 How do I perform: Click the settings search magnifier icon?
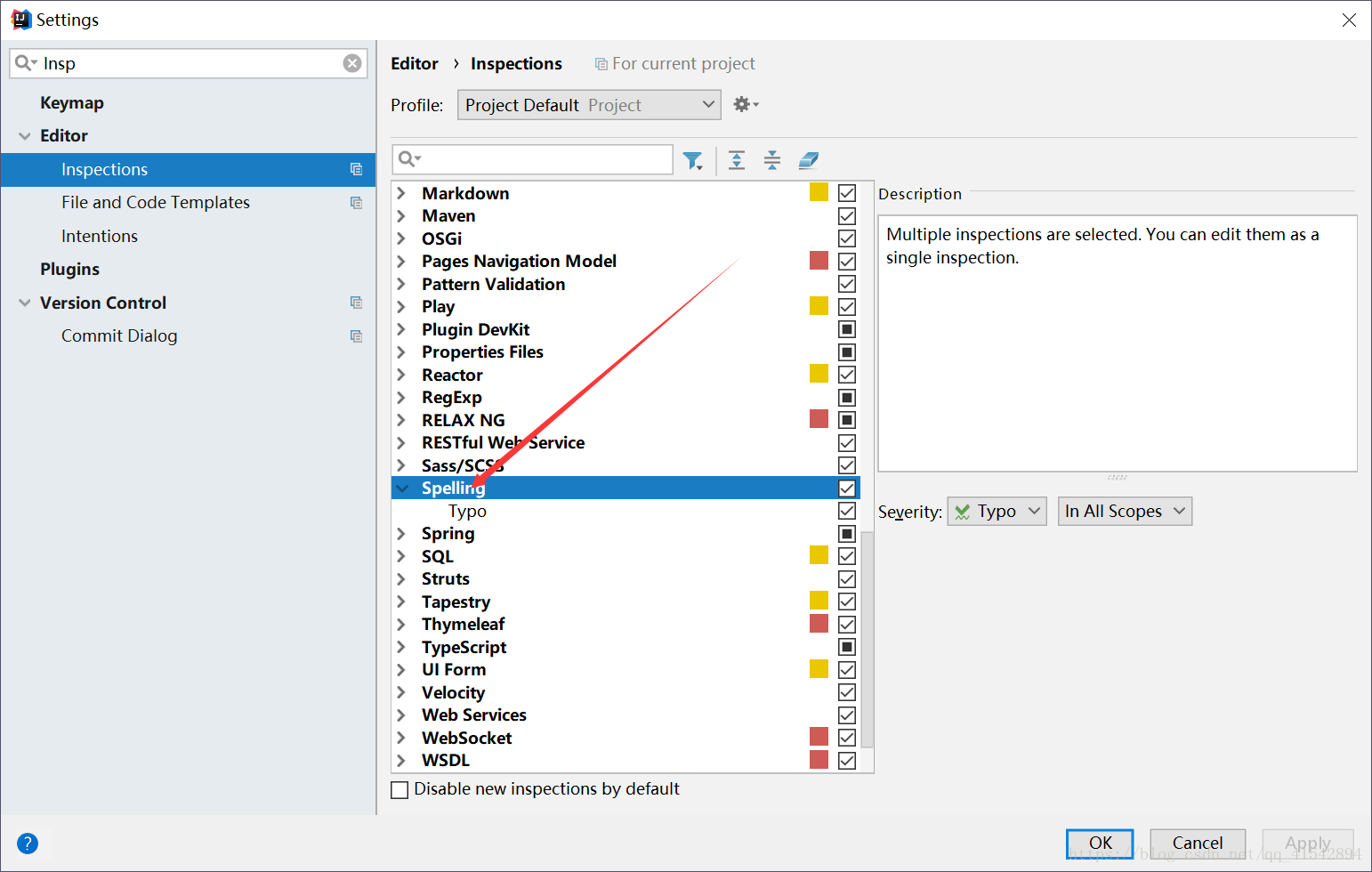click(26, 62)
